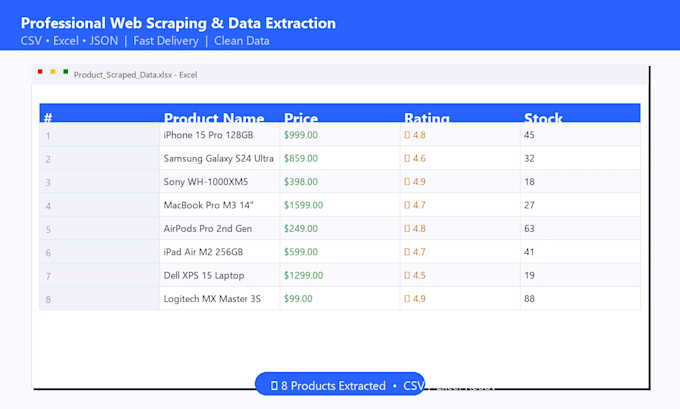Click the price '$1299.00'
Screen dimensions: 680x409
tap(303, 275)
